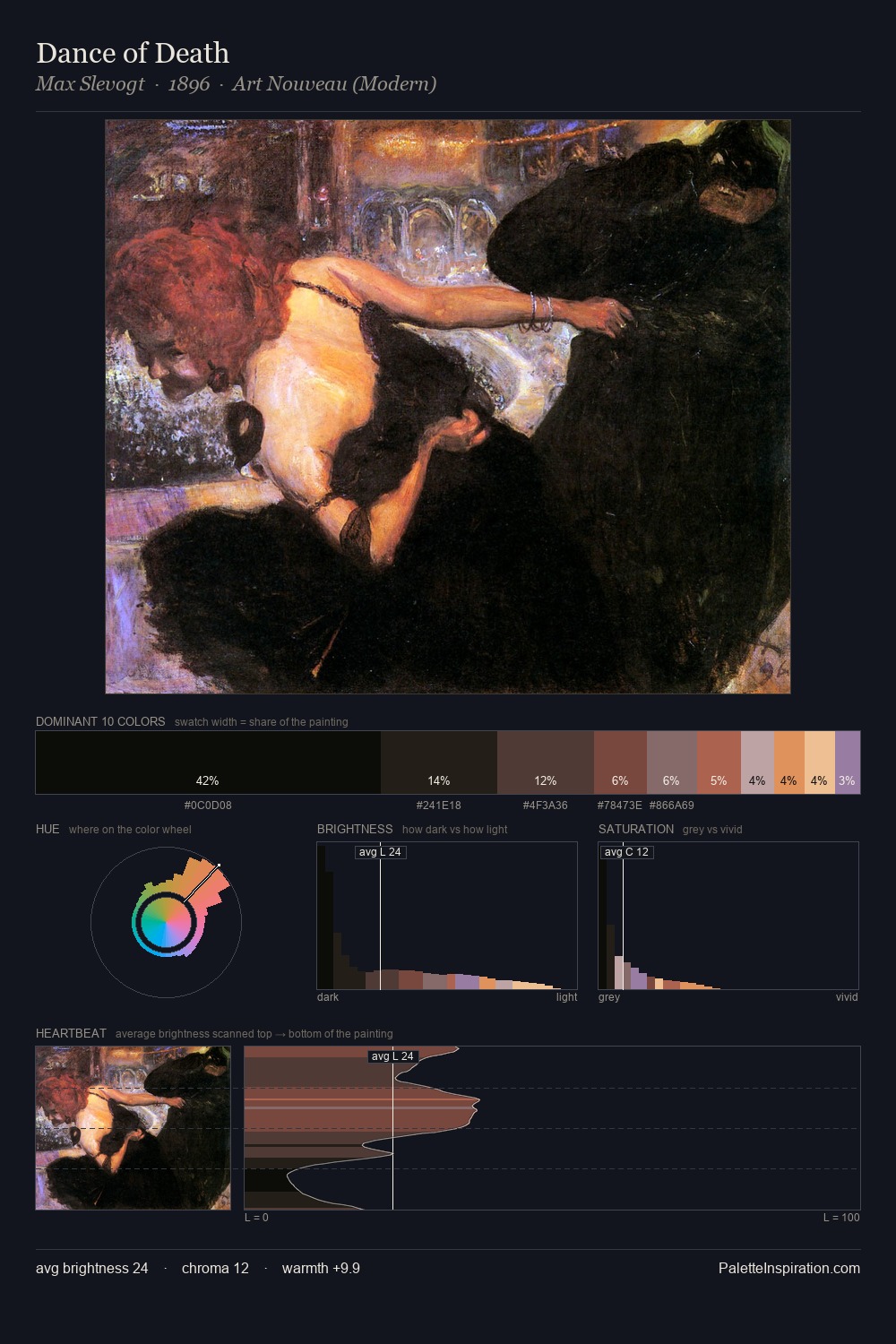Viewport: 896px width, 1344px height.
Task: Click the 'HEARTBEAT' section heading
Action: [x=71, y=1034]
